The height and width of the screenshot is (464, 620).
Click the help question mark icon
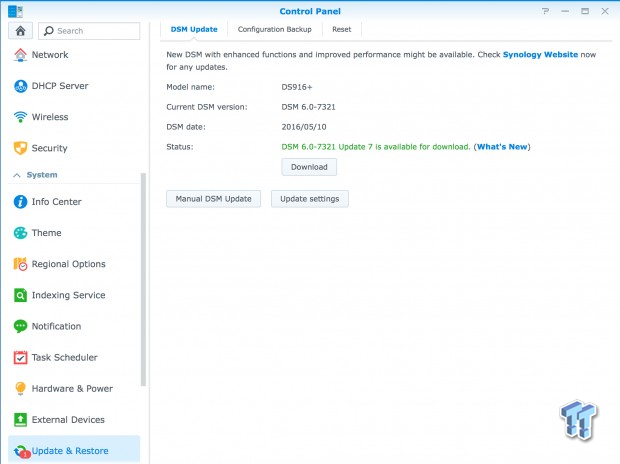tap(546, 11)
